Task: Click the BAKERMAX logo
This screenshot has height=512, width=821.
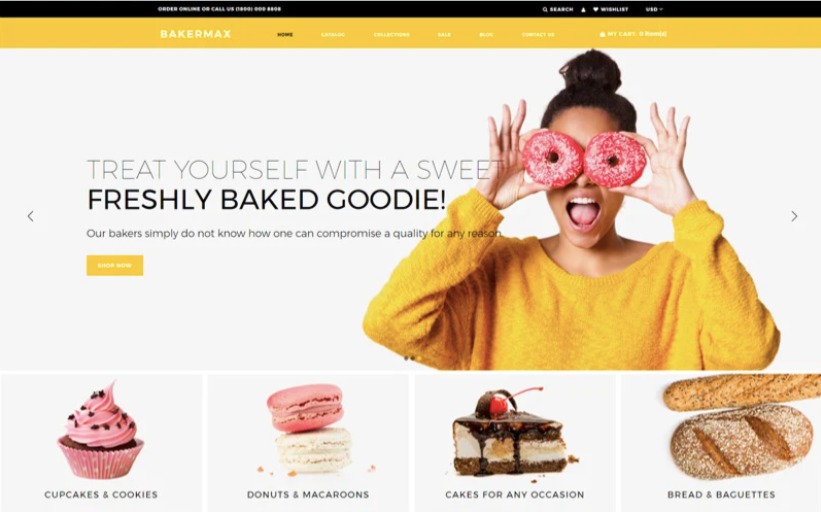Action: coord(195,34)
